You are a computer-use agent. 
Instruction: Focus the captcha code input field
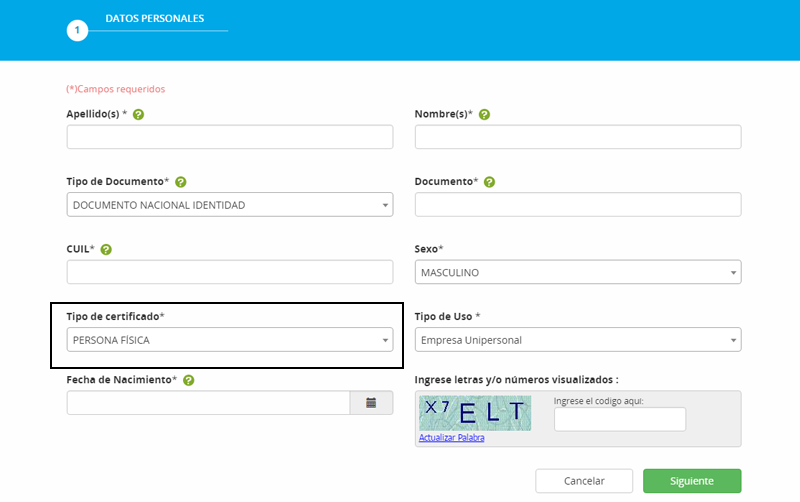tap(620, 419)
